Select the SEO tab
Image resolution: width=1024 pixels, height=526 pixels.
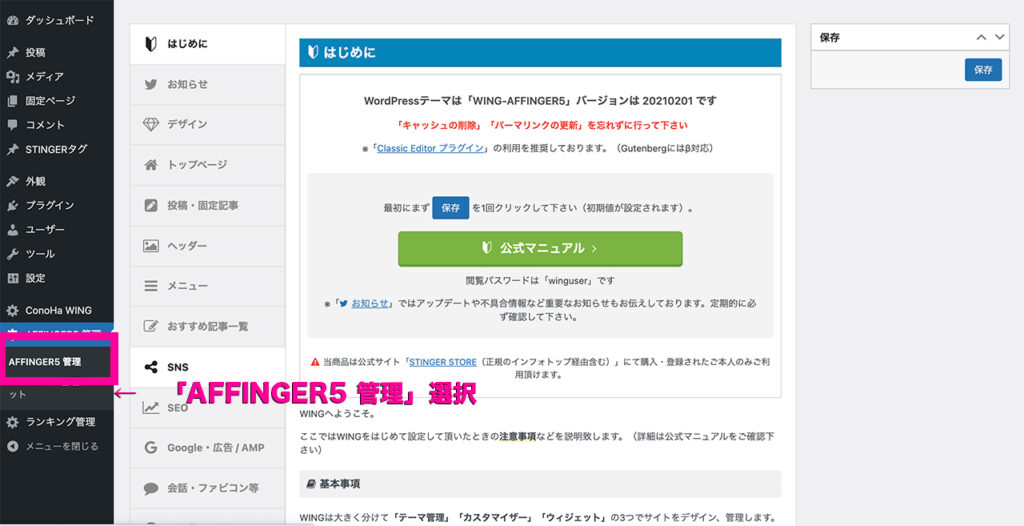coord(208,407)
